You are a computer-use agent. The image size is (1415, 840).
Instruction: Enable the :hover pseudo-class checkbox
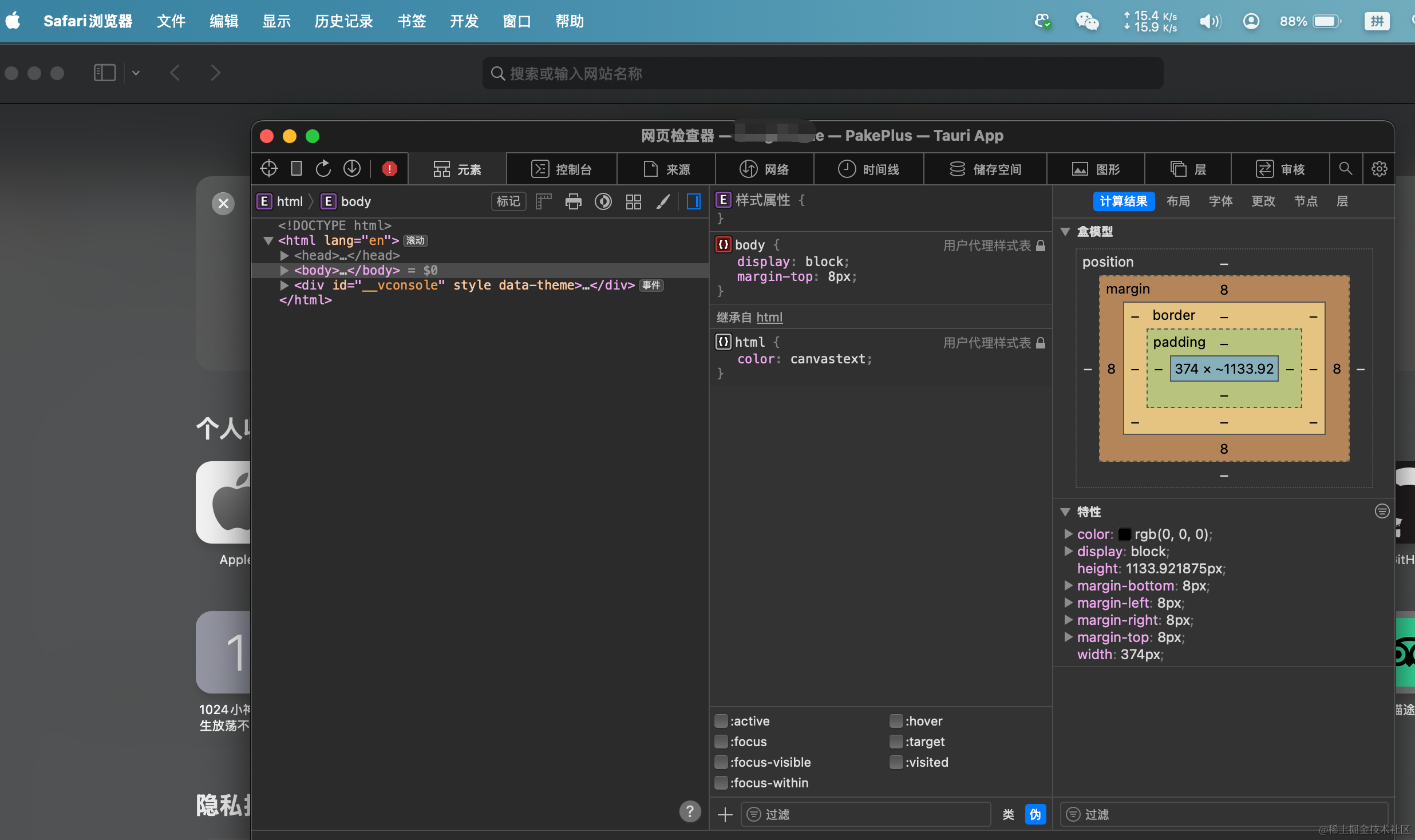point(896,721)
